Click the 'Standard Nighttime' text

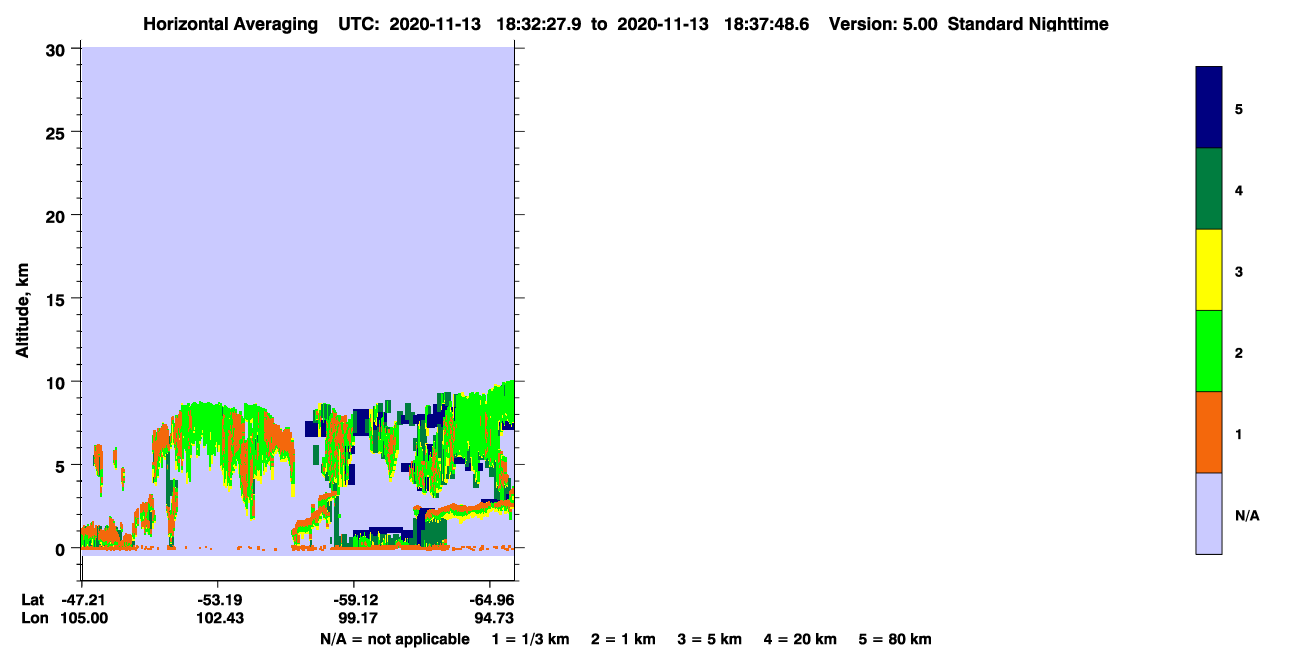[1028, 24]
